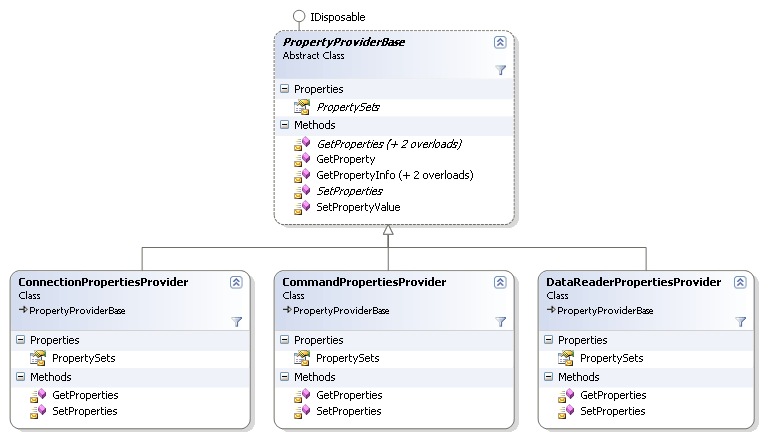
Task: Collapse the Methods section in ConnectionPropertiesProvider
Action: tap(21, 377)
